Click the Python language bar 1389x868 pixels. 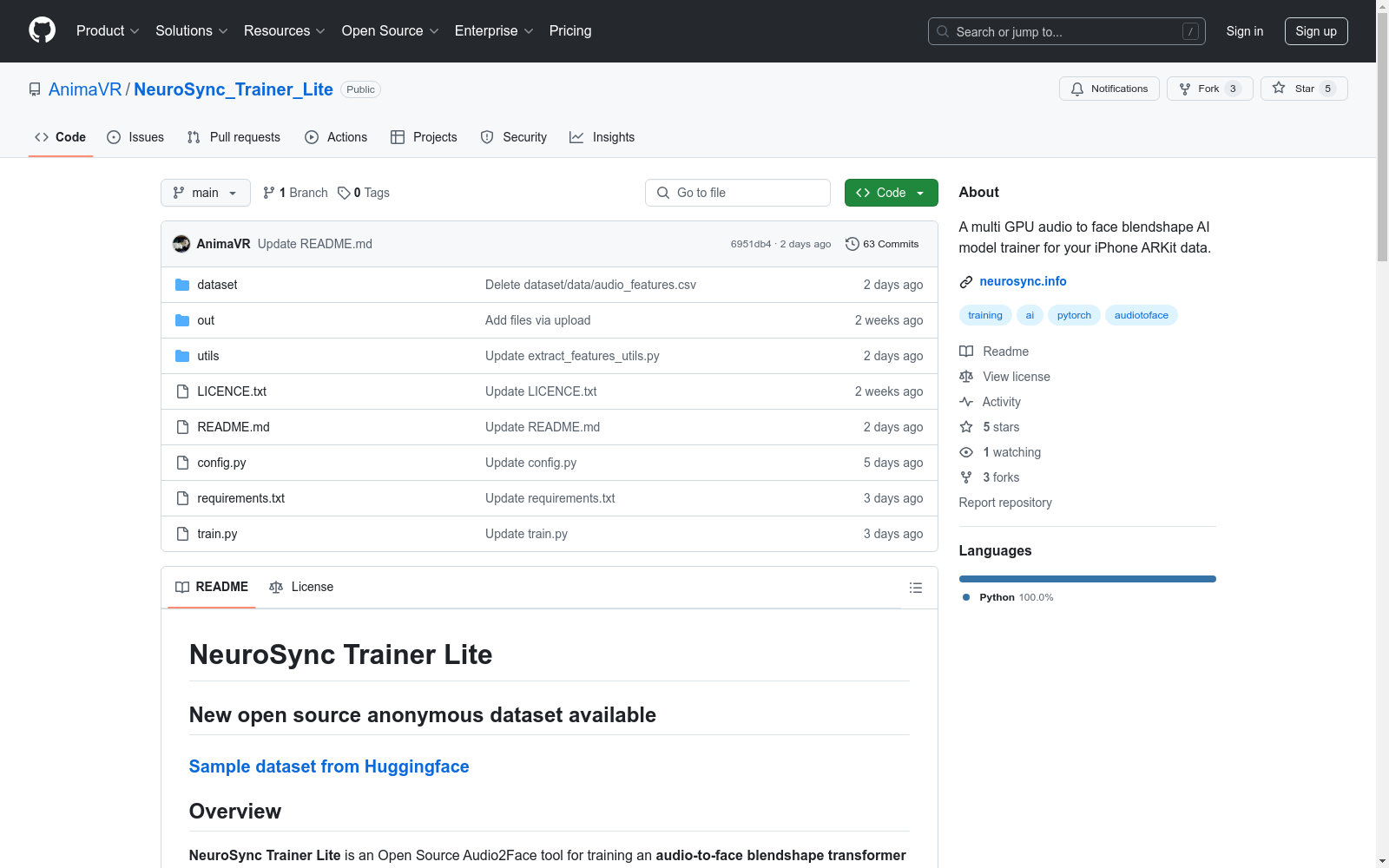[1087, 579]
